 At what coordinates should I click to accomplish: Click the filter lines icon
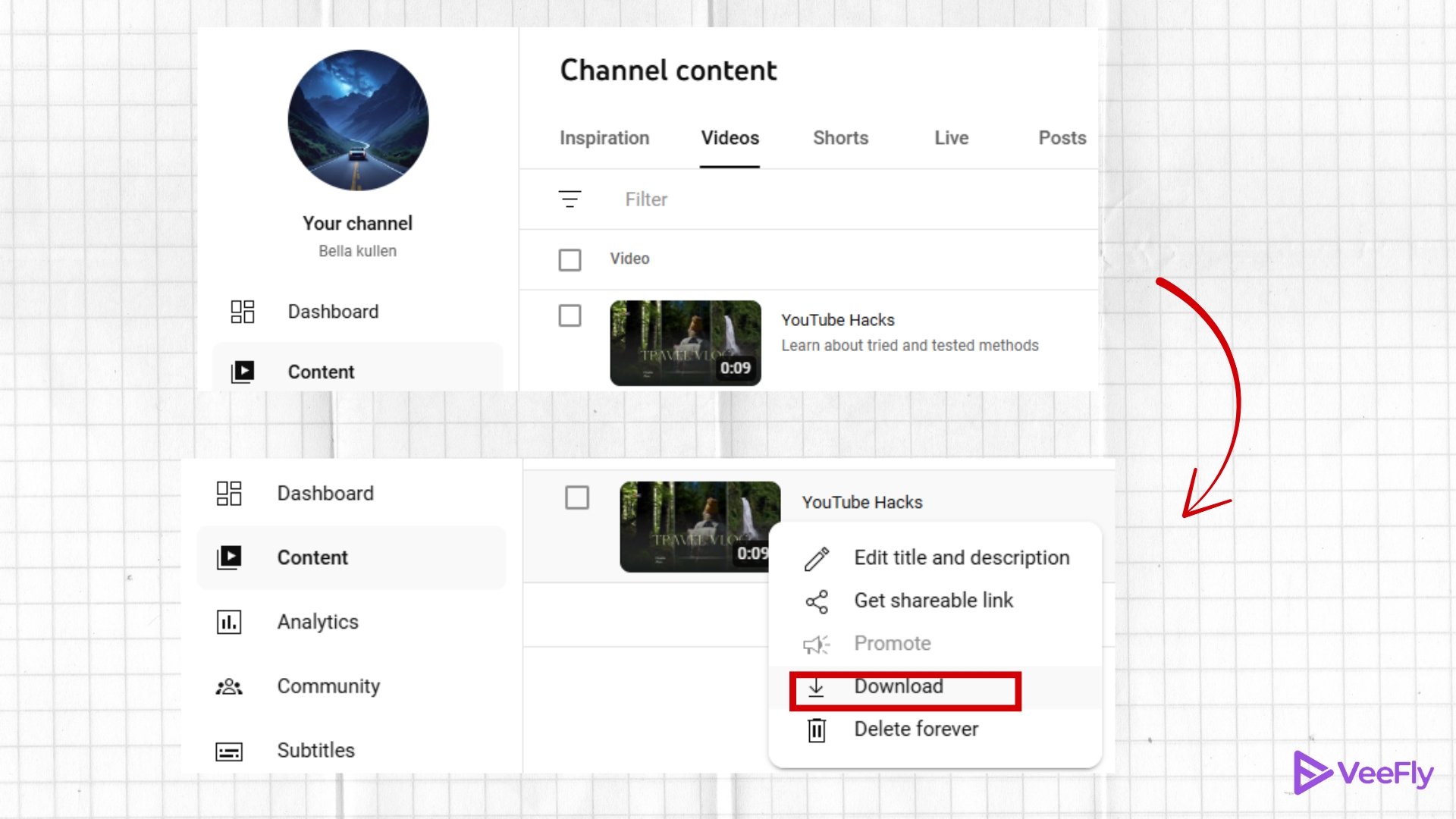(570, 199)
